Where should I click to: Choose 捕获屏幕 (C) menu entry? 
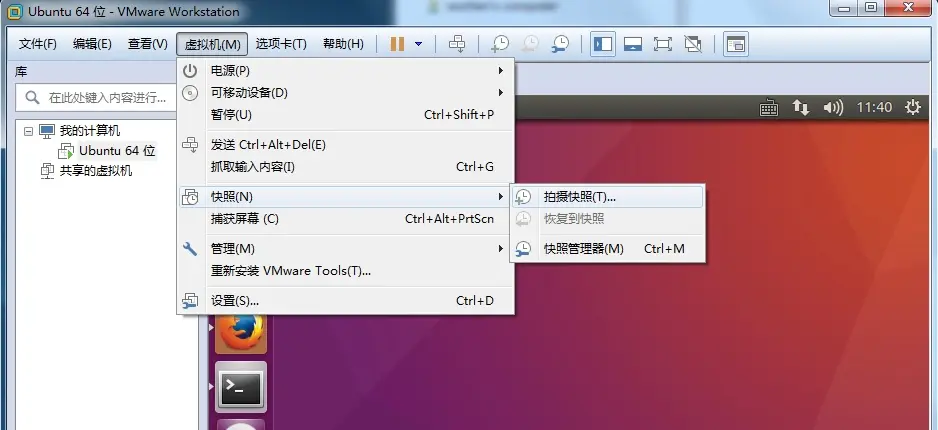[x=346, y=219]
